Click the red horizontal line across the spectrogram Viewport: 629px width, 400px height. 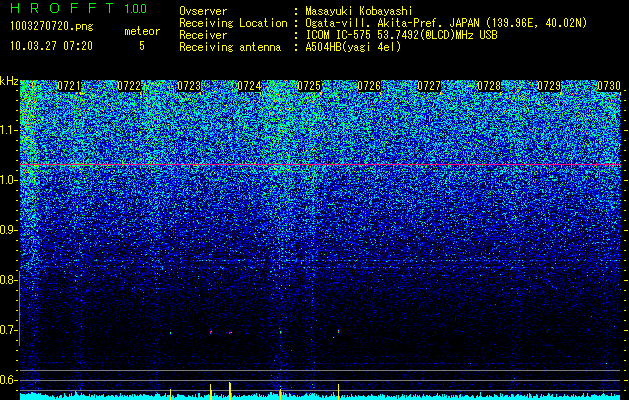pyautogui.click(x=320, y=164)
